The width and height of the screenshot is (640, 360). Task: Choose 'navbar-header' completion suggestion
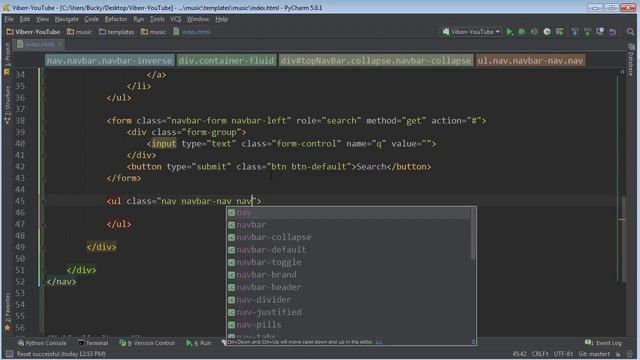[x=349, y=287]
